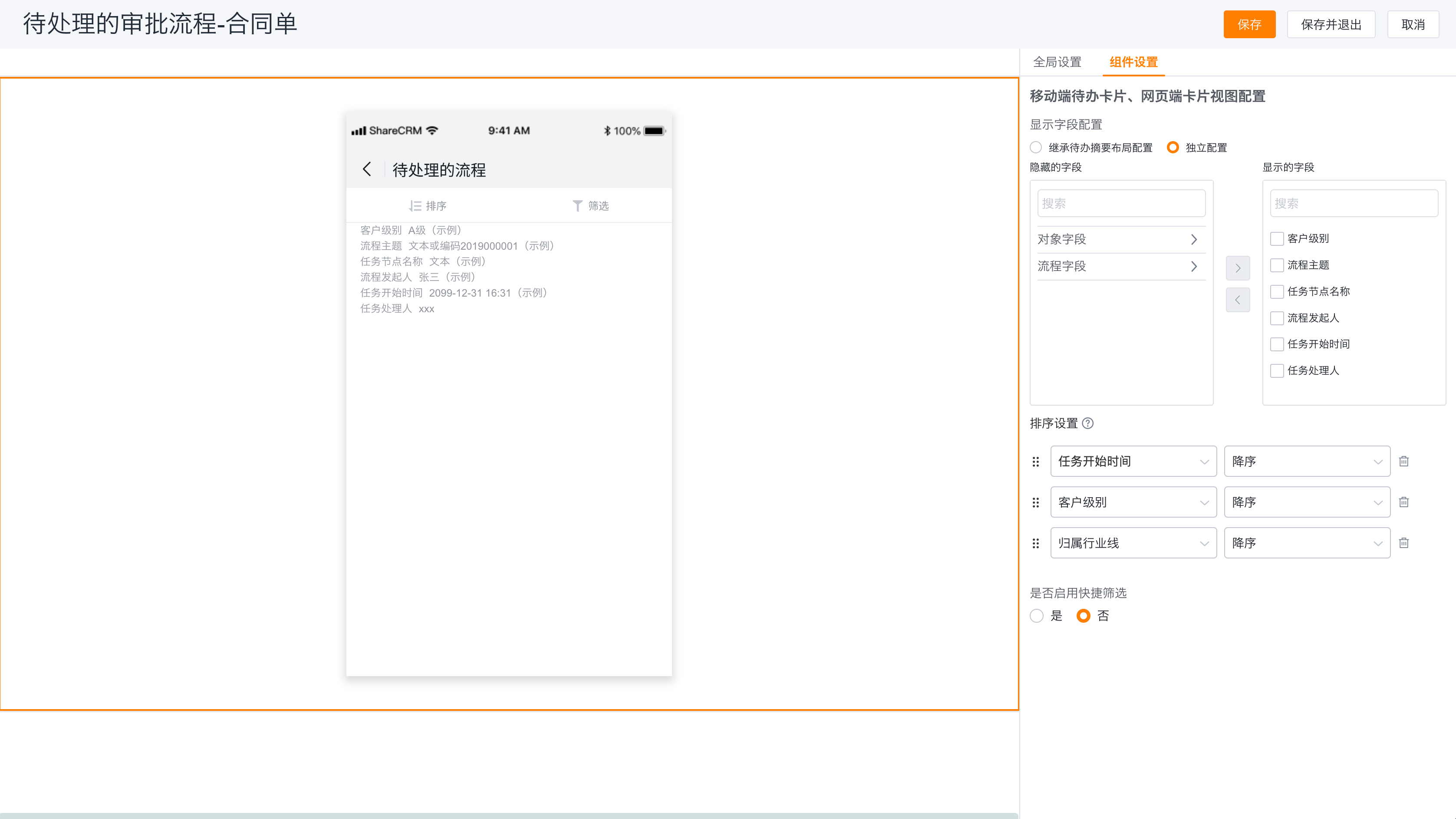The image size is (1456, 819).
Task: Click the move-right arrow between field lists
Action: (1237, 268)
